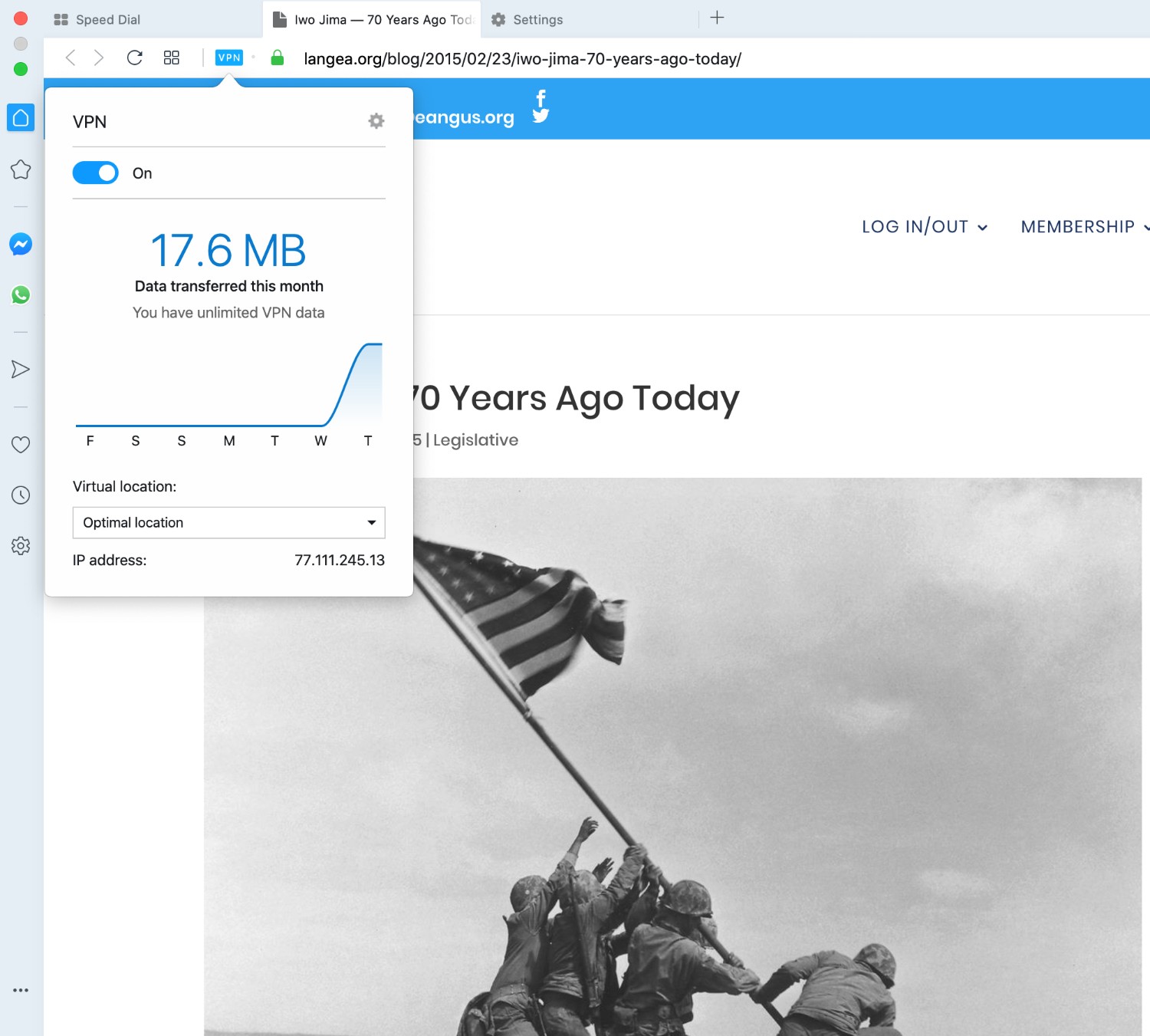Click the 17.6 MB data figure
The width and height of the screenshot is (1150, 1036).
(x=228, y=251)
